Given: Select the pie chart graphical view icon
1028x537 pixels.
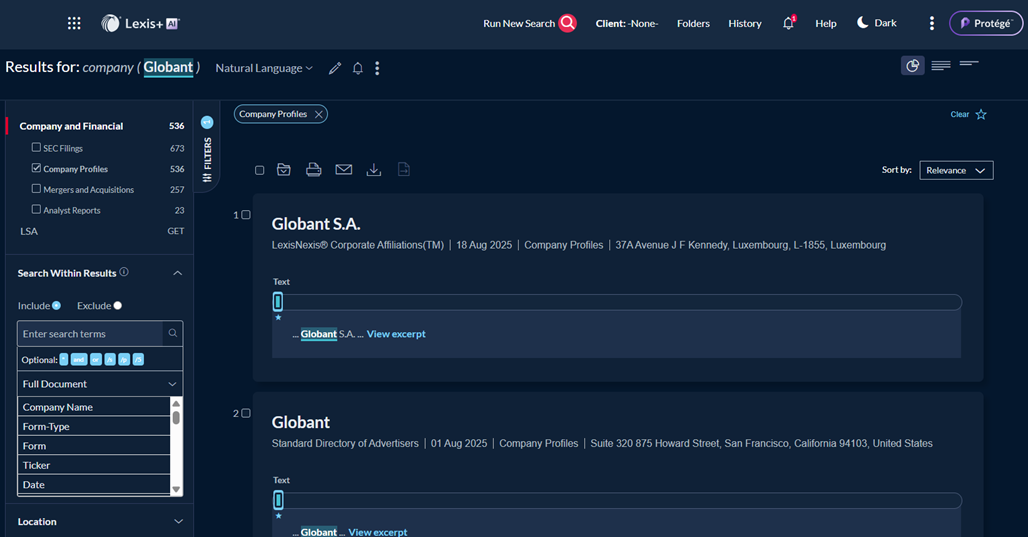Looking at the screenshot, I should click(x=912, y=66).
